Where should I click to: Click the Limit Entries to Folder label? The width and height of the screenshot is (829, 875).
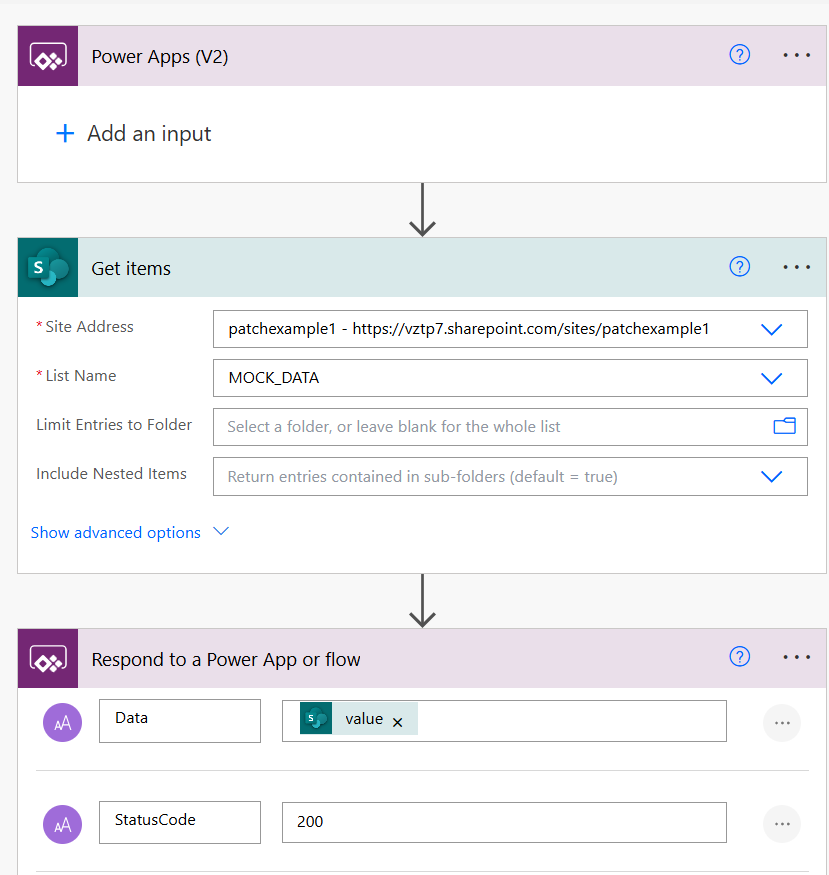click(x=114, y=425)
